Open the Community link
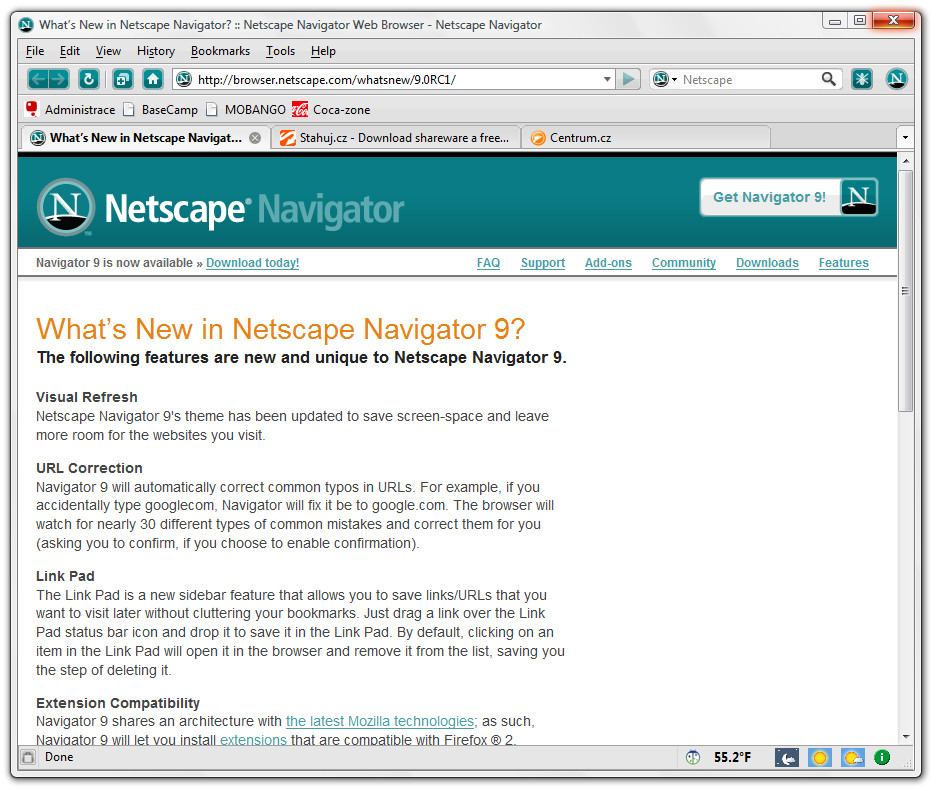936x791 pixels. (683, 263)
